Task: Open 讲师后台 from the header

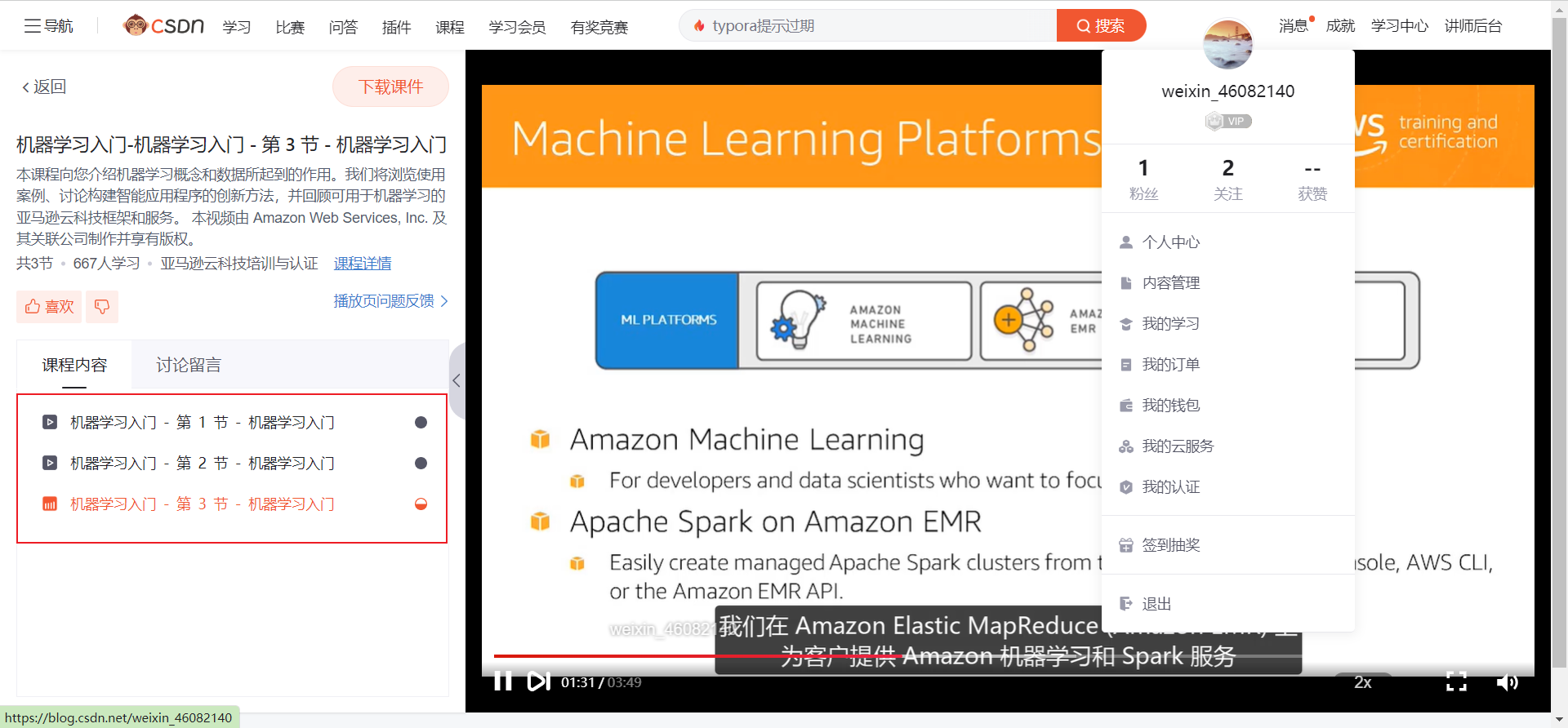Action: [1473, 25]
